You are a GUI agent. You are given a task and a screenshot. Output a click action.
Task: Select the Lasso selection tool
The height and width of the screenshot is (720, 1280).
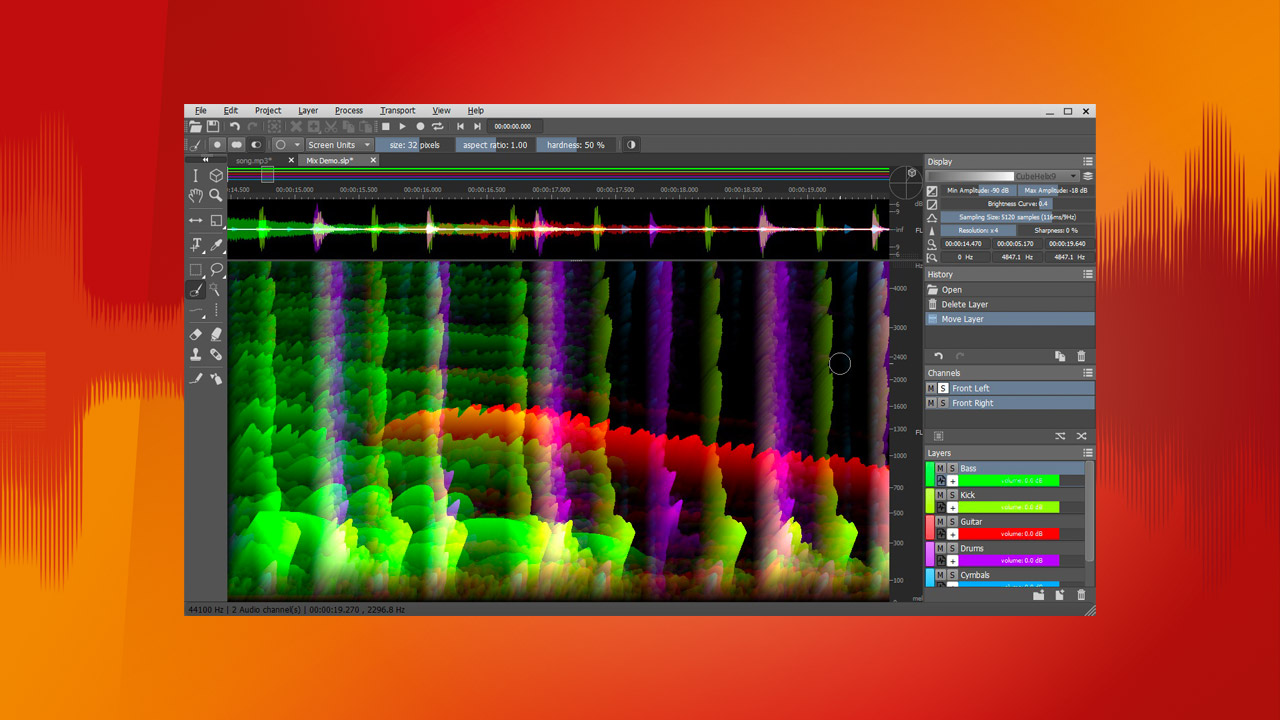point(215,269)
